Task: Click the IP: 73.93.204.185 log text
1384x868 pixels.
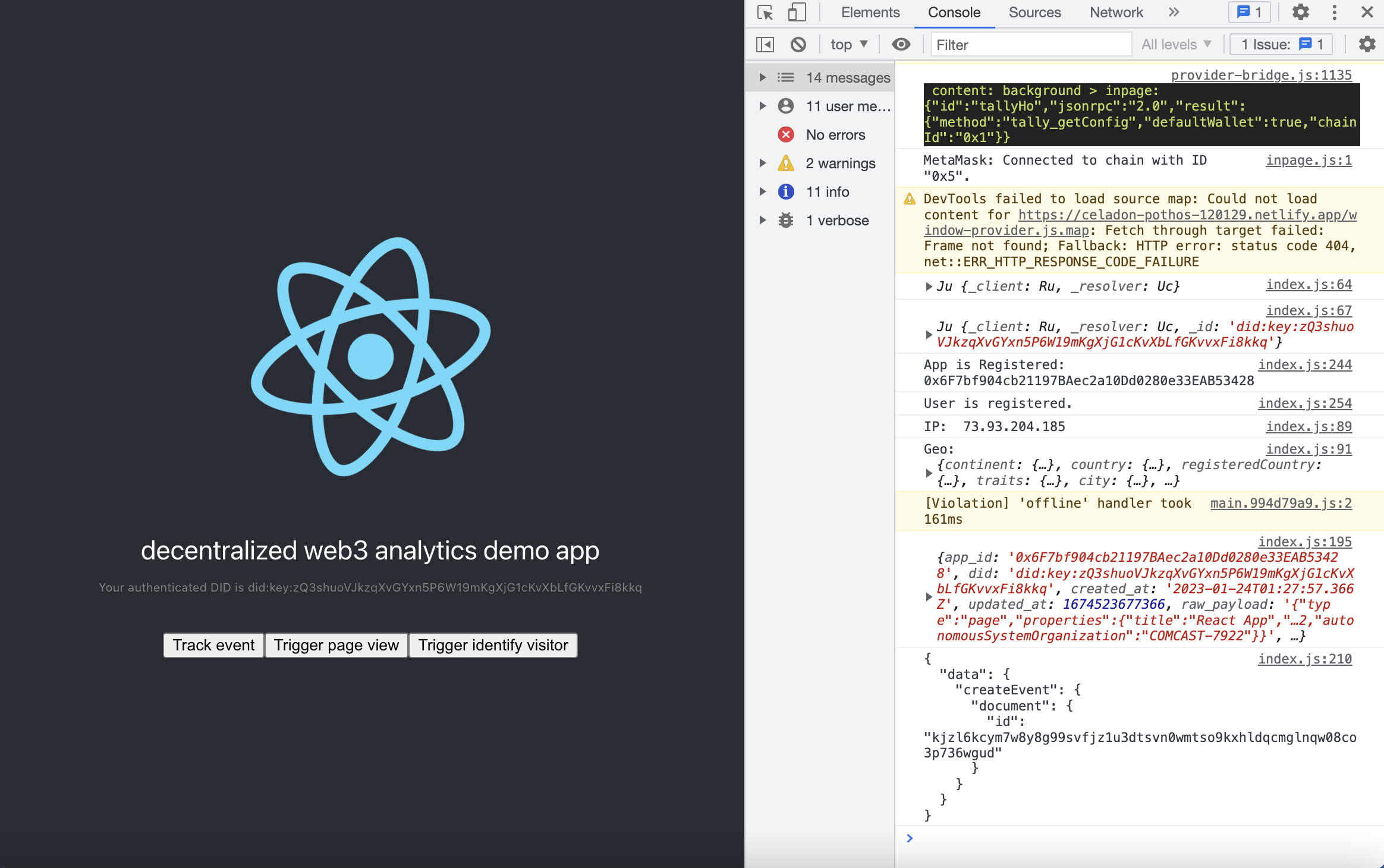Action: click(x=994, y=427)
